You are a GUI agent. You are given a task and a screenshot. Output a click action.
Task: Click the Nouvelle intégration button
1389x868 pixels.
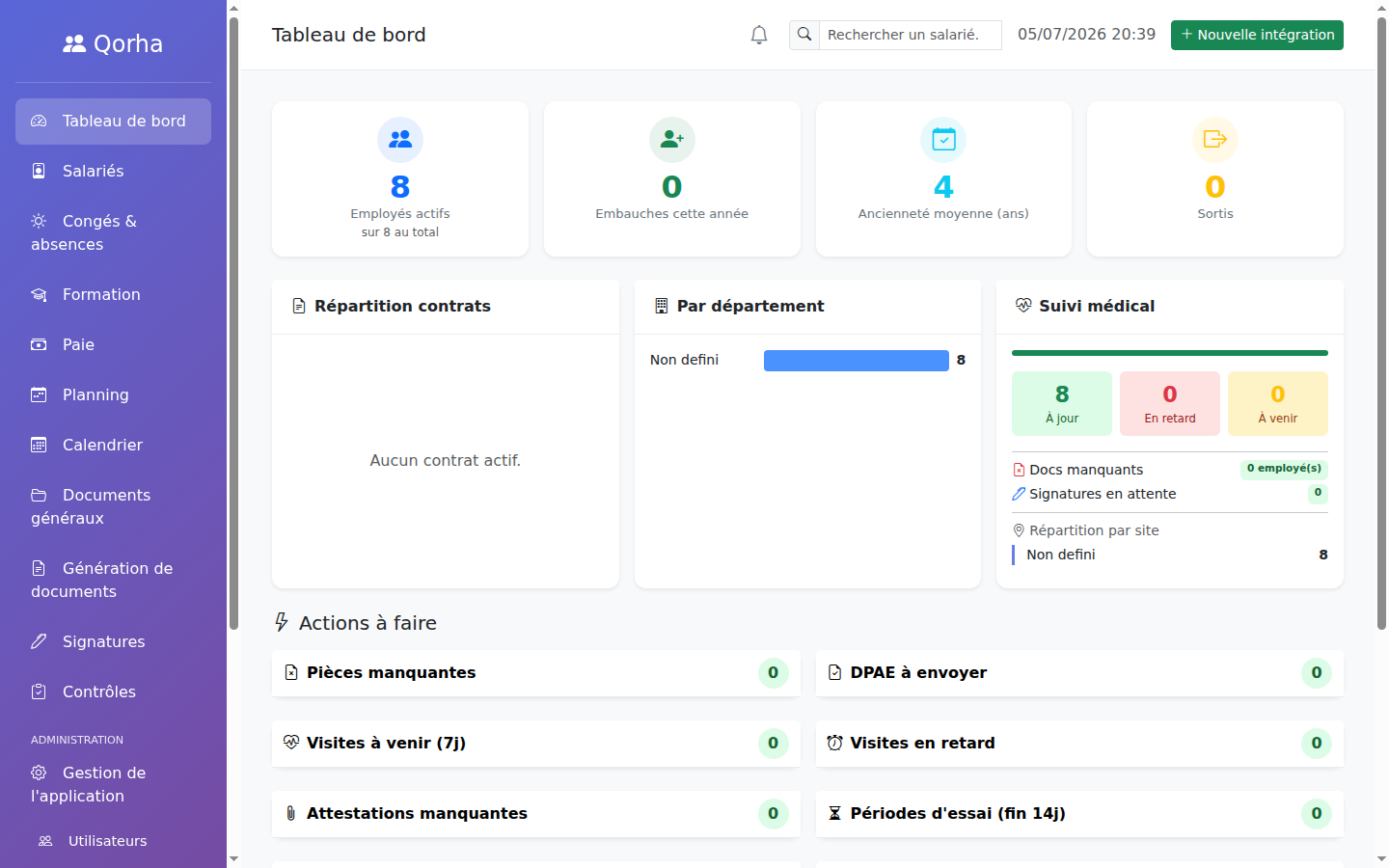click(1257, 35)
